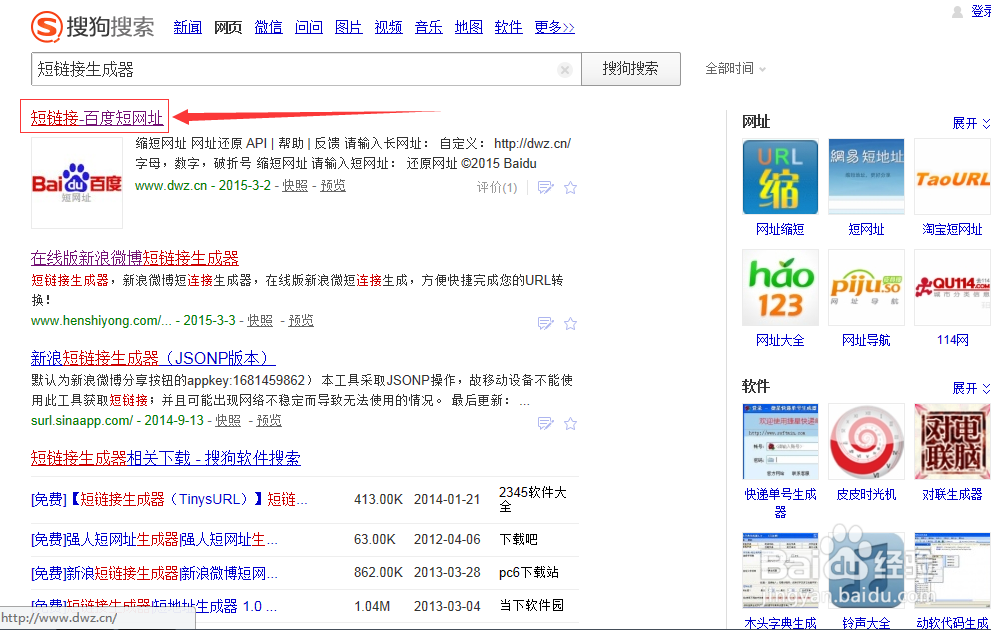Open the 快递单号生成器 software thumbnail

pos(780,441)
